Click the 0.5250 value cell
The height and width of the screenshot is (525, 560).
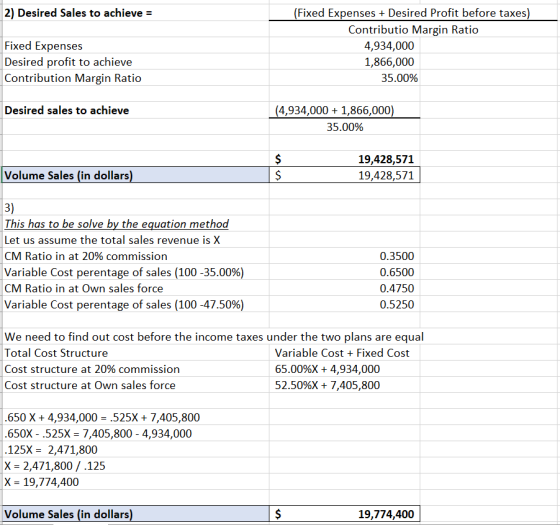pos(345,304)
